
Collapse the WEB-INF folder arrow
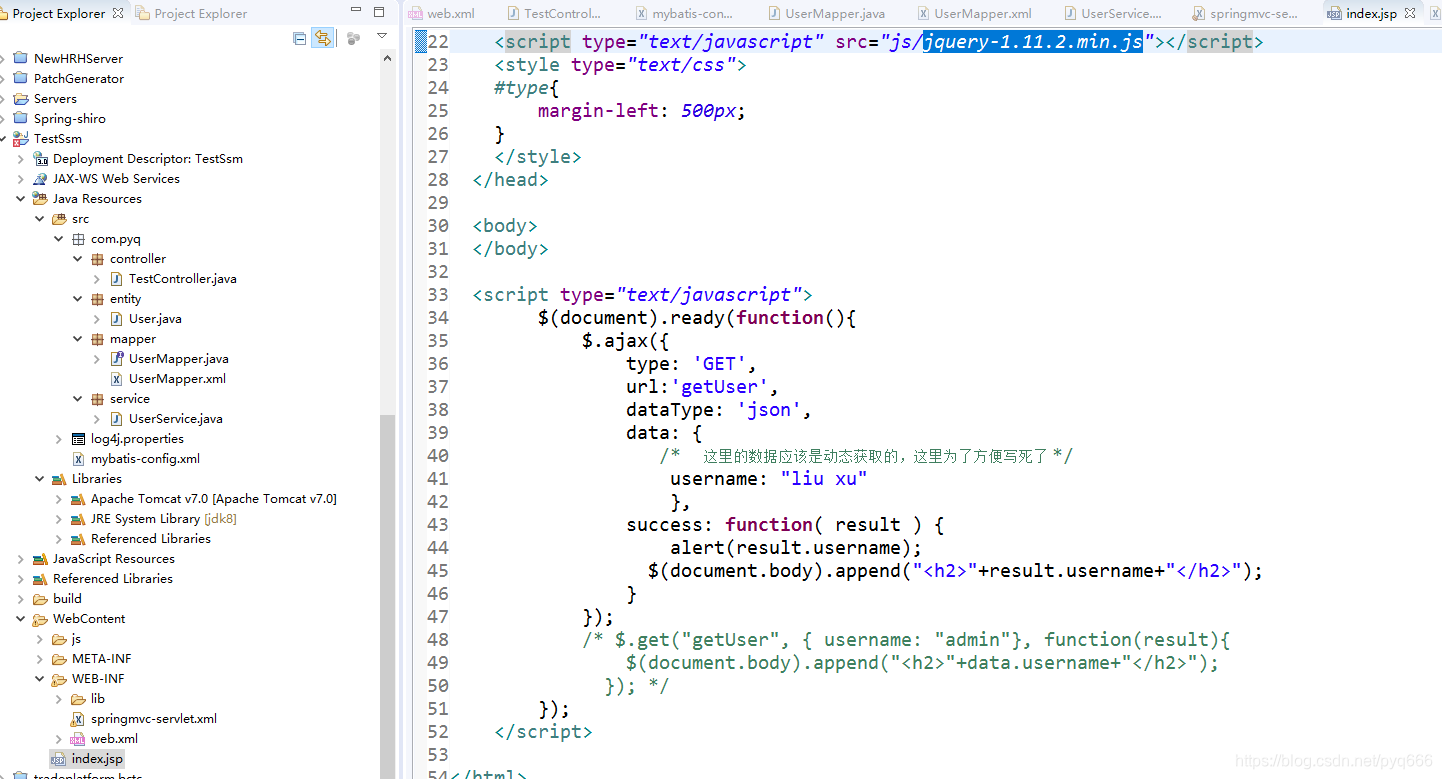tap(40, 679)
